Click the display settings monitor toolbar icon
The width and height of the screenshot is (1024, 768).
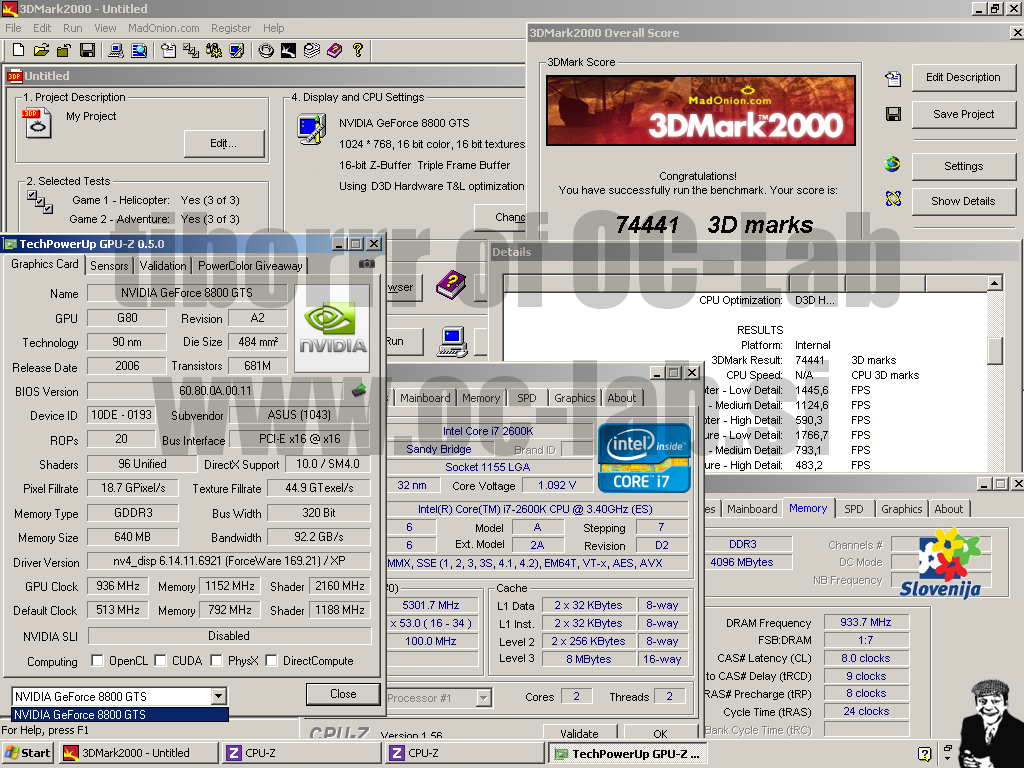coord(236,50)
